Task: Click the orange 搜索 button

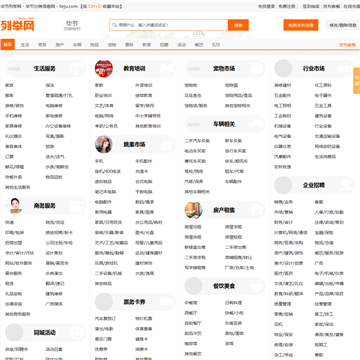Action: click(238, 25)
